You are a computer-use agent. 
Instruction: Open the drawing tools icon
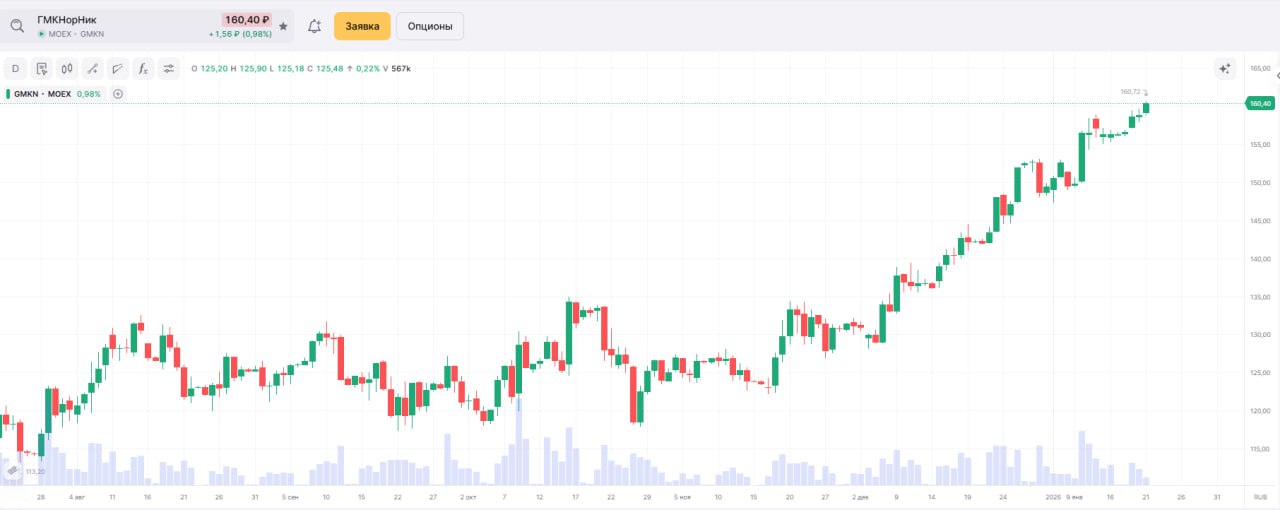[x=92, y=68]
